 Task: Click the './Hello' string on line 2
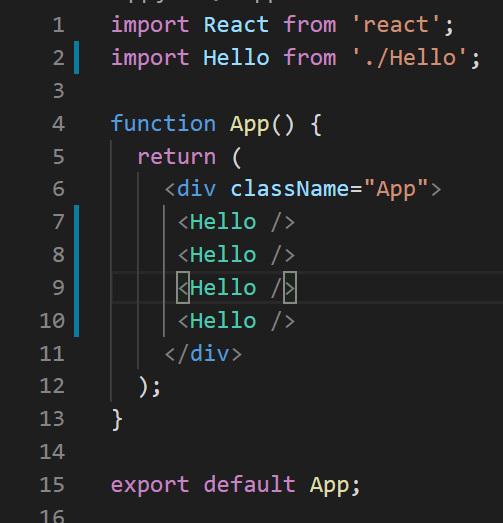click(409, 58)
